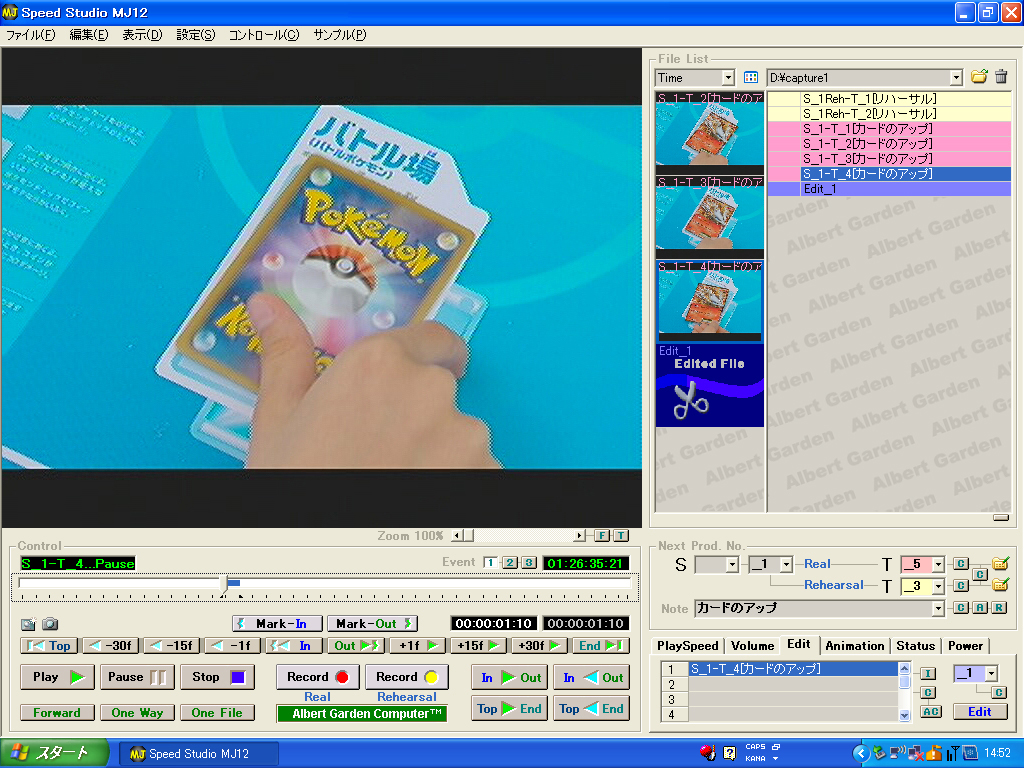Click the KANA language bar indicator

(756, 758)
